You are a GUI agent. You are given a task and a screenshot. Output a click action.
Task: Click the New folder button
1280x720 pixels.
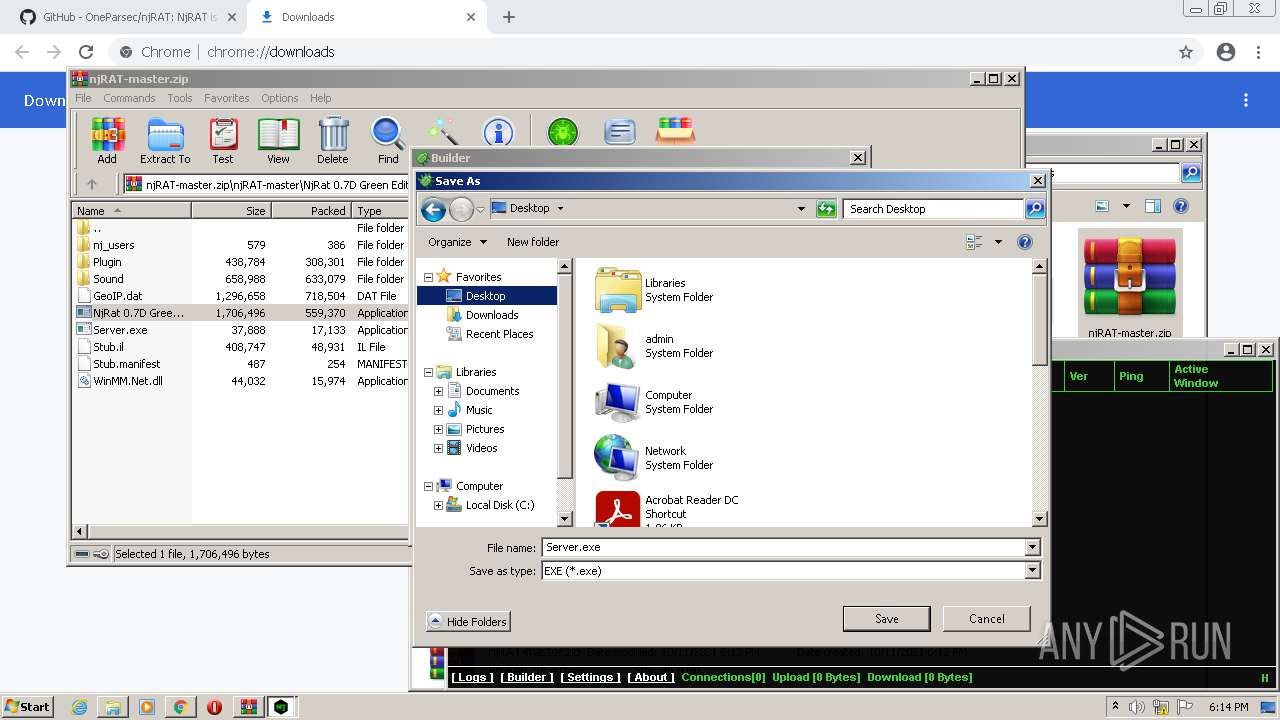coord(533,242)
